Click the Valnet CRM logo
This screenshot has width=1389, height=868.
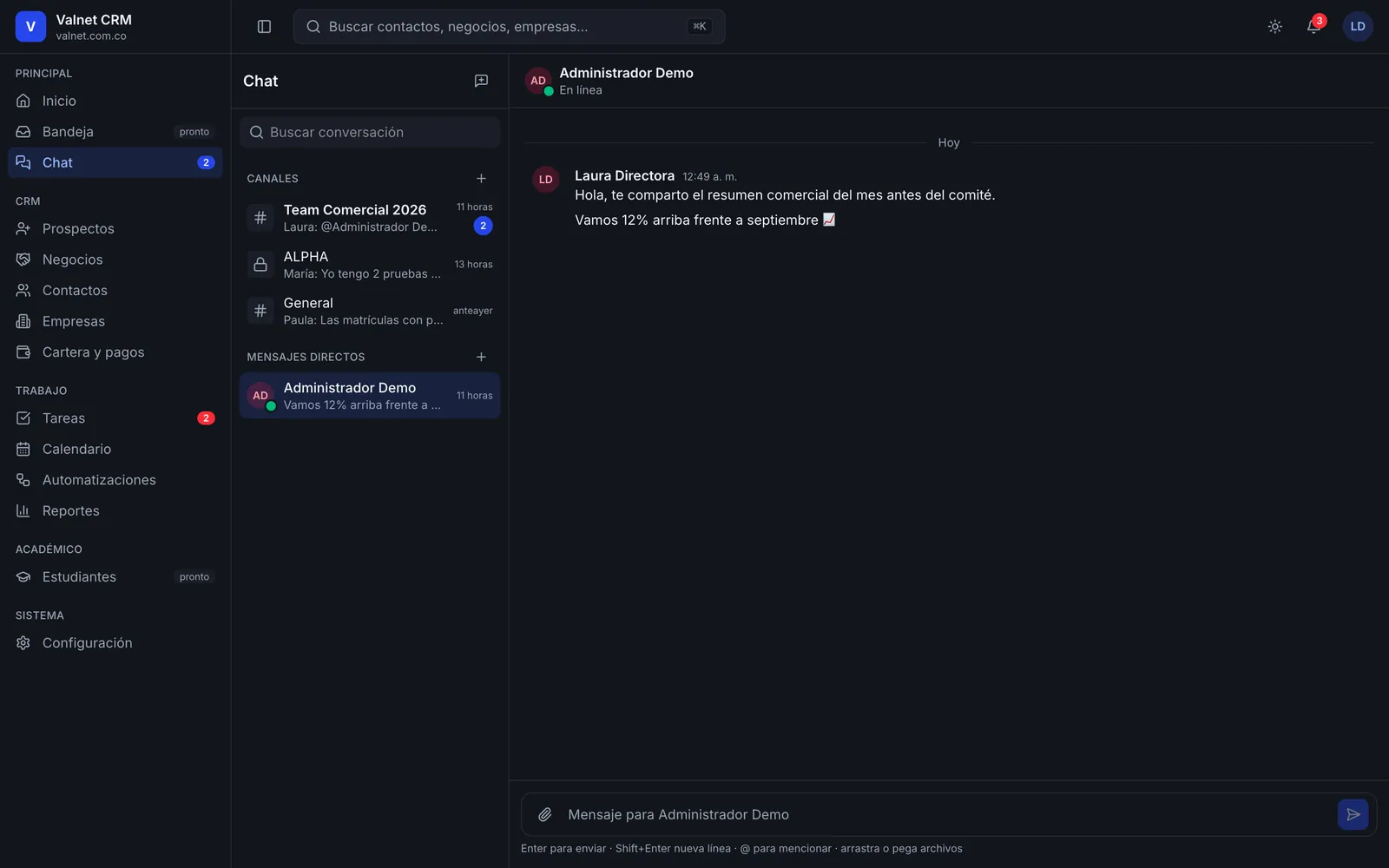tap(30, 27)
